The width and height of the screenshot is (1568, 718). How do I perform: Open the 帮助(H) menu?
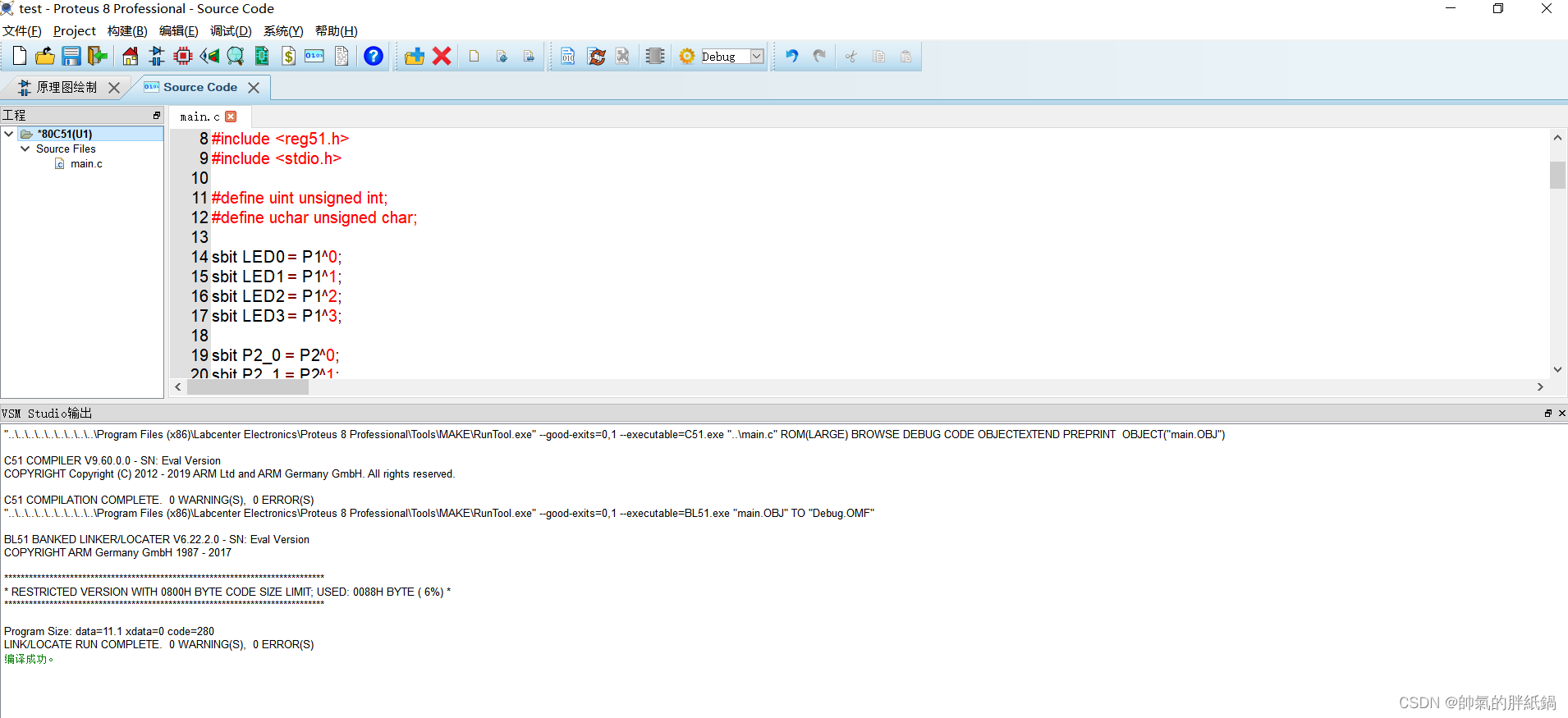click(x=337, y=31)
